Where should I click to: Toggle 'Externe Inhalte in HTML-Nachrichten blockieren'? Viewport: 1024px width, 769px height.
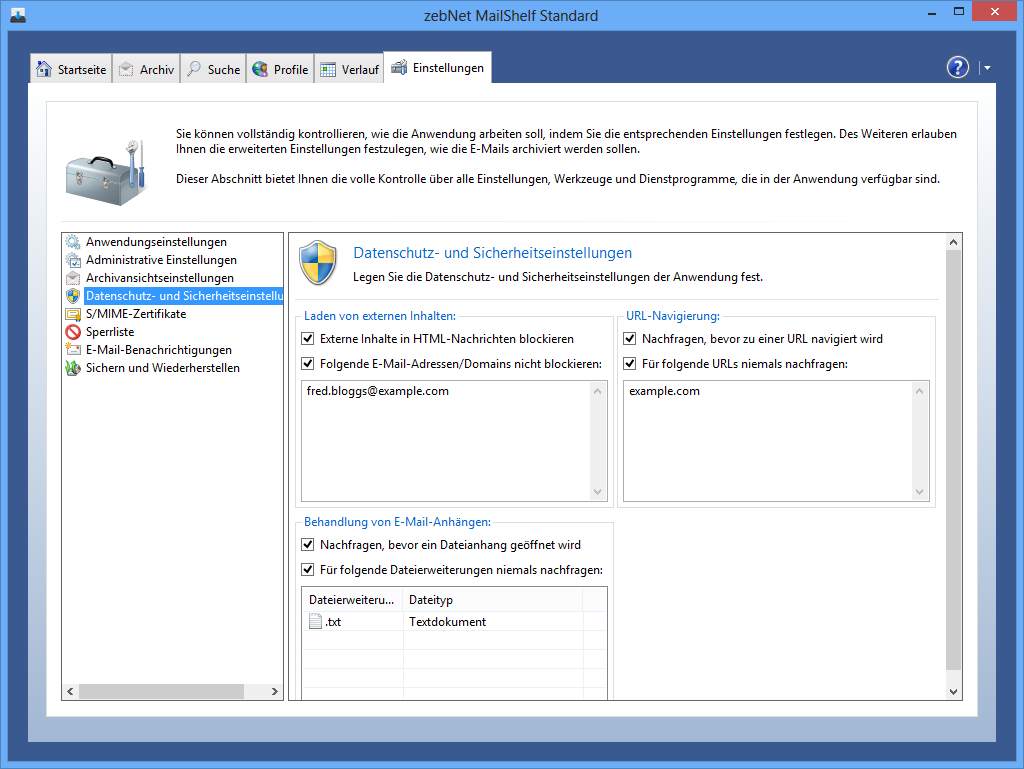pyautogui.click(x=308, y=339)
